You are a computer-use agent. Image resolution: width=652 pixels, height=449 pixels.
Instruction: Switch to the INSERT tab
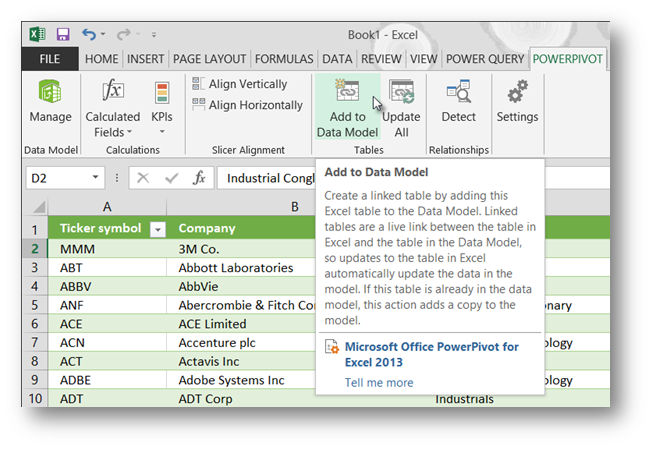point(146,59)
